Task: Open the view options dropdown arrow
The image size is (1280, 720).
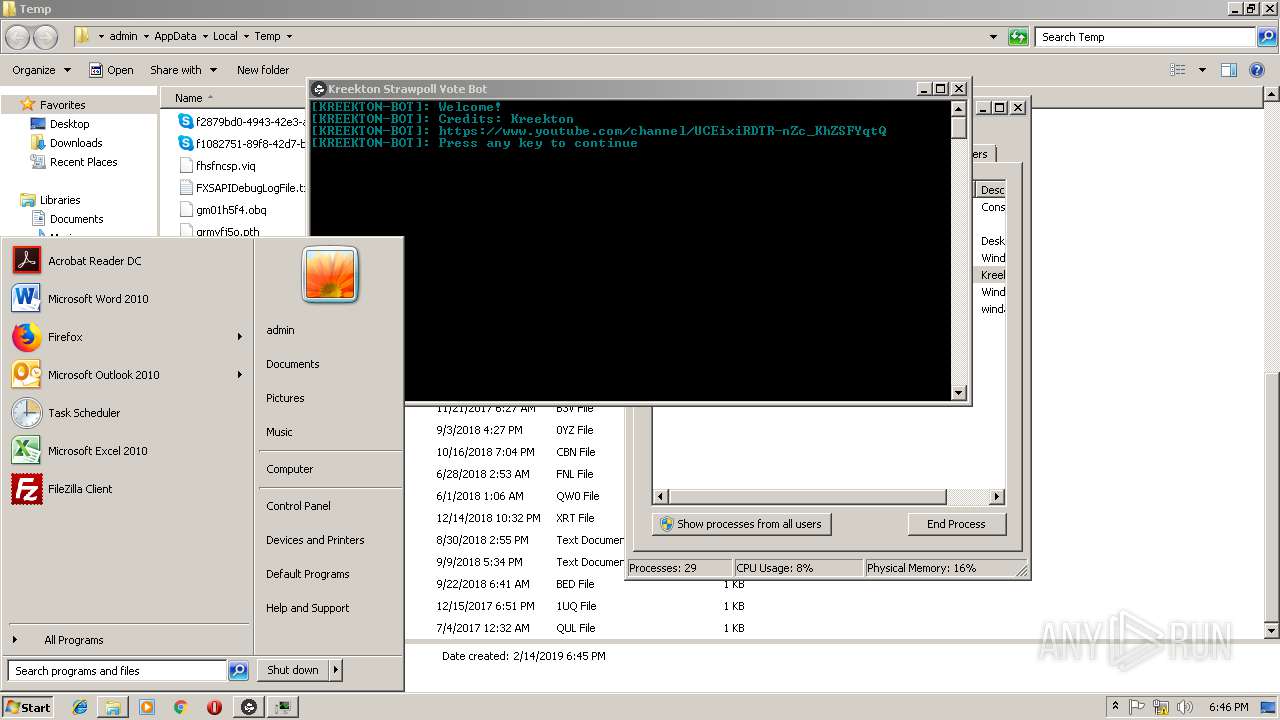Action: 1202,70
